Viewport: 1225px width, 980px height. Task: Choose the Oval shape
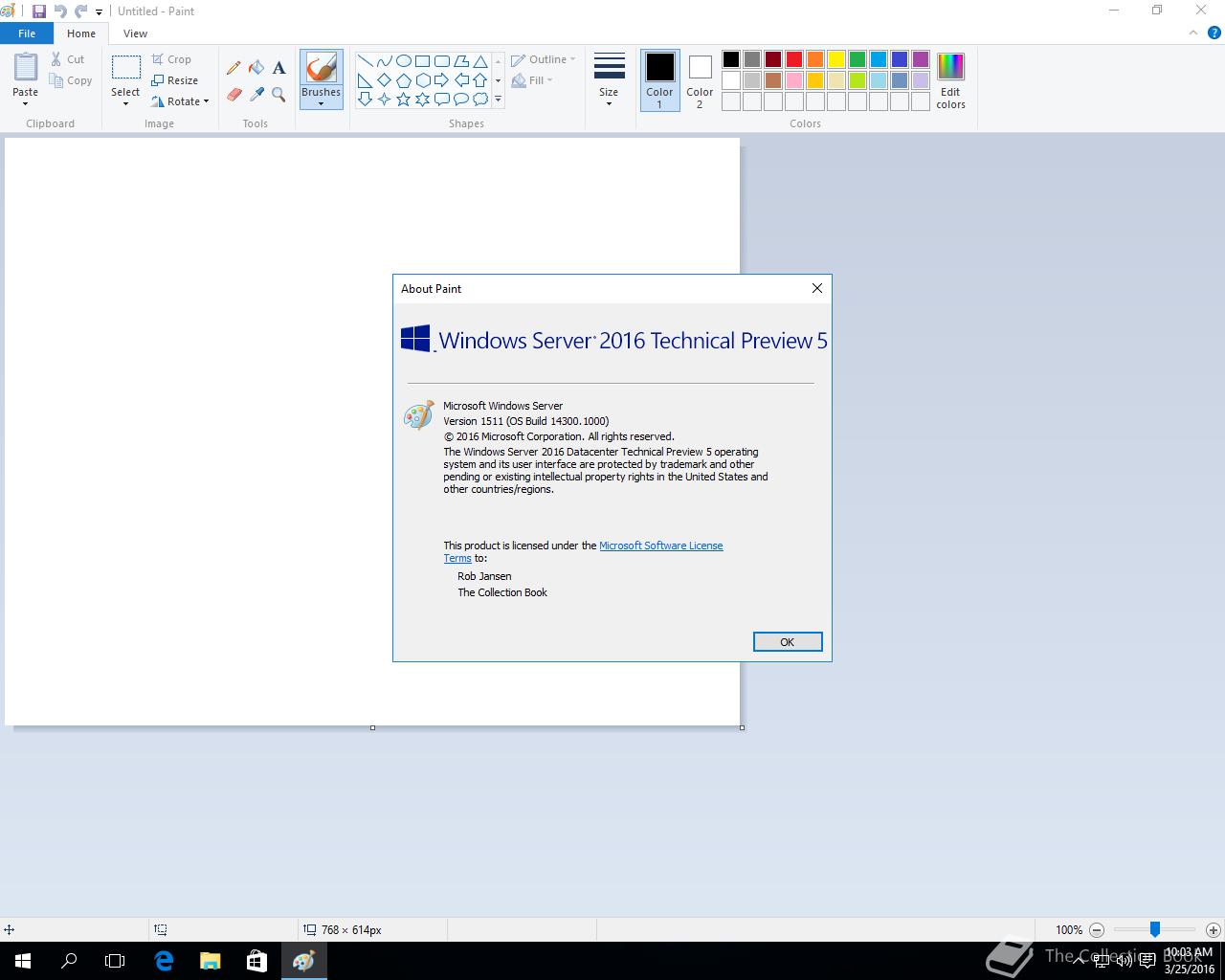(403, 60)
